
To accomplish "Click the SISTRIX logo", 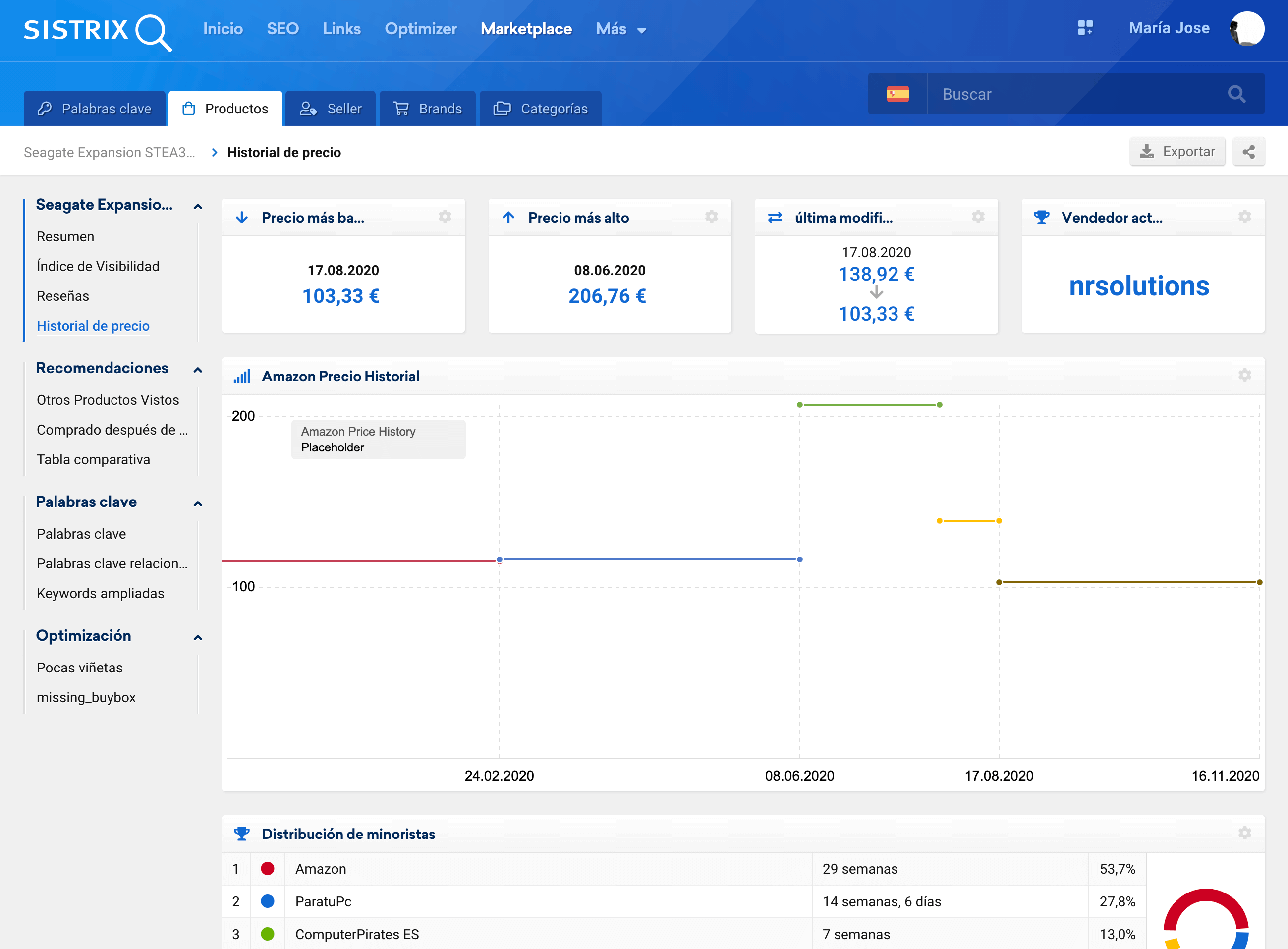I will click(x=97, y=30).
